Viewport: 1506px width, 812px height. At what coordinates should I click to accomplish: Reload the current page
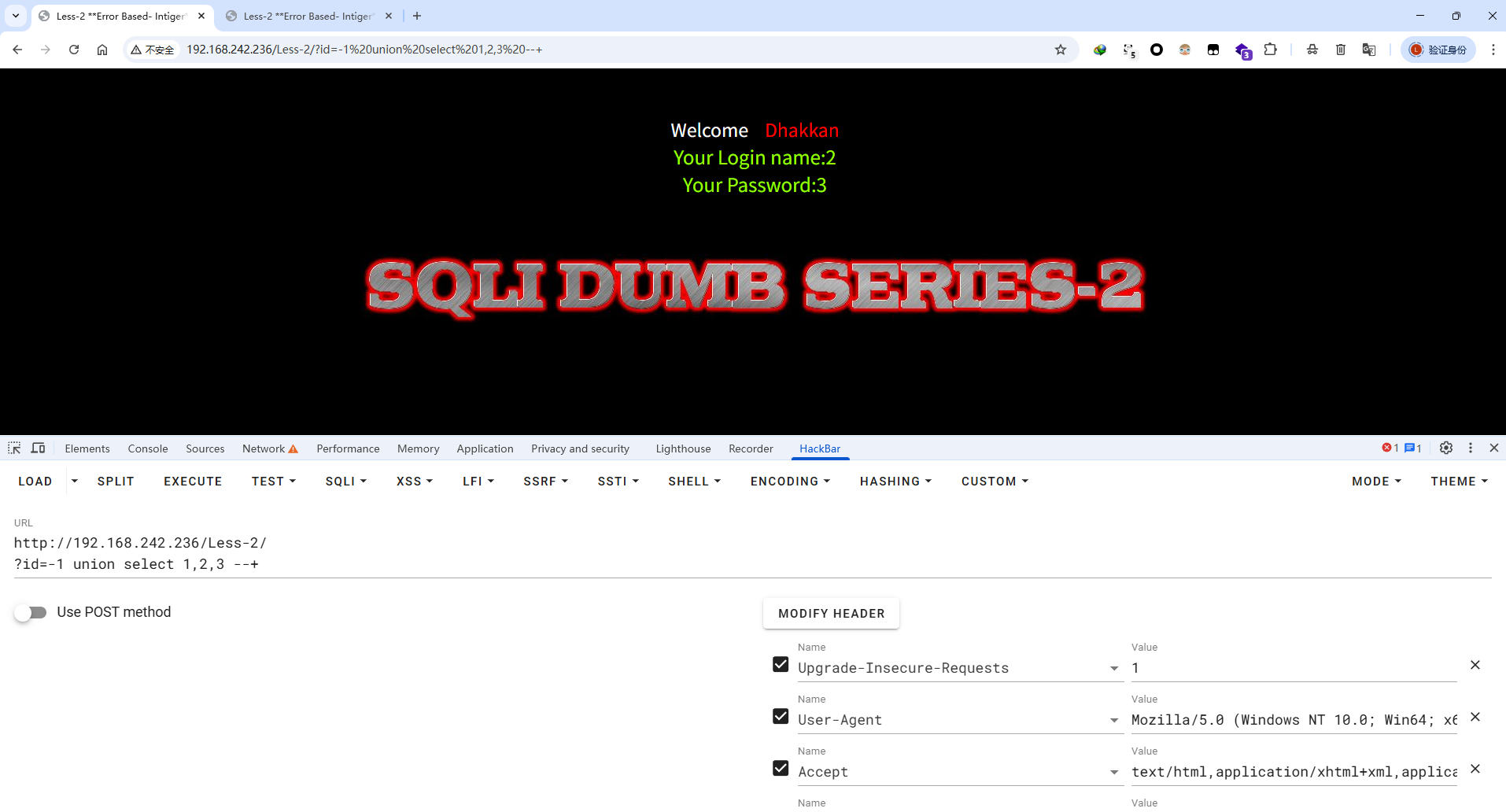pyautogui.click(x=74, y=50)
